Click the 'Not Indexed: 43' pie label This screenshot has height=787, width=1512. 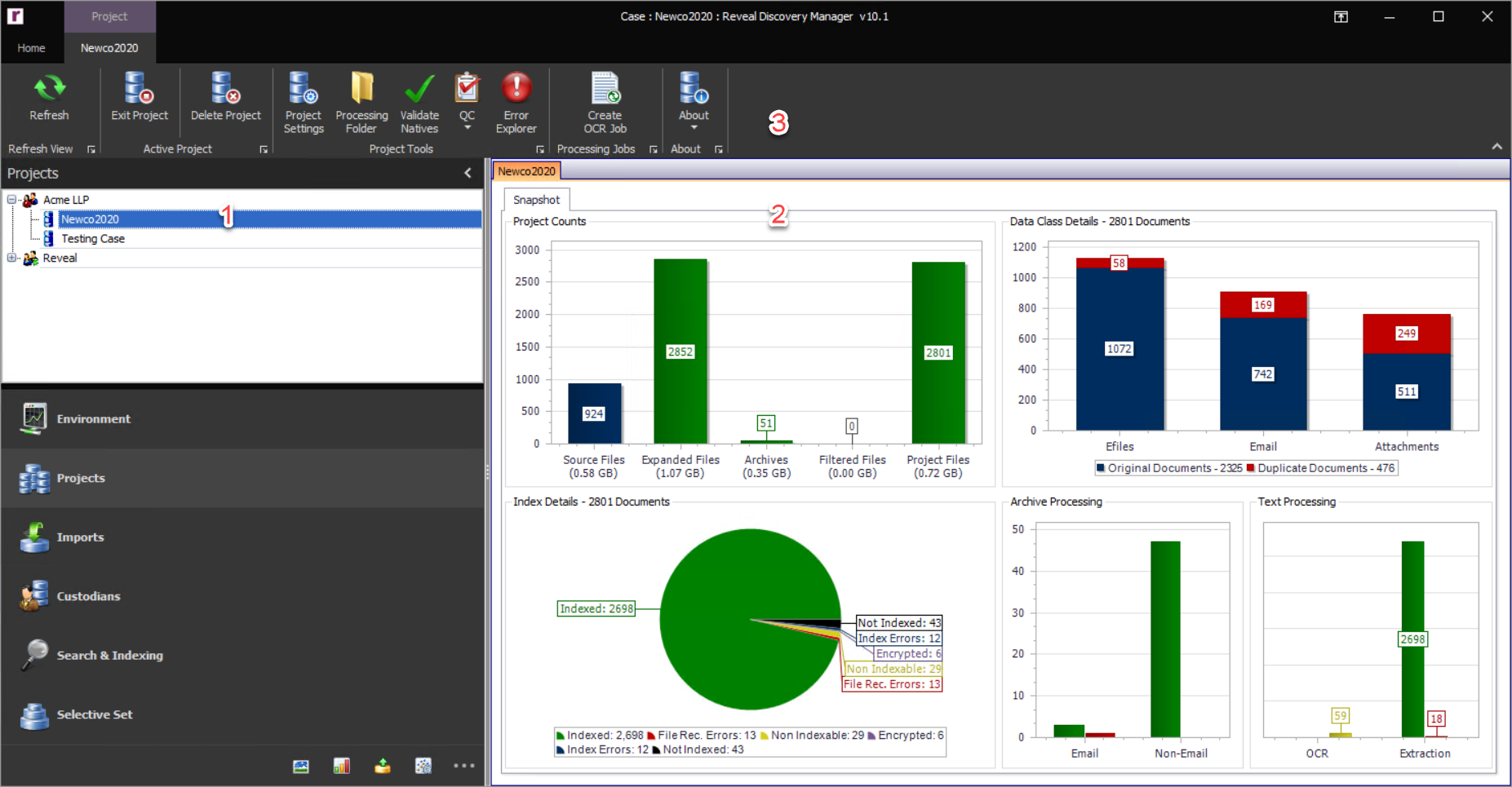[x=899, y=623]
